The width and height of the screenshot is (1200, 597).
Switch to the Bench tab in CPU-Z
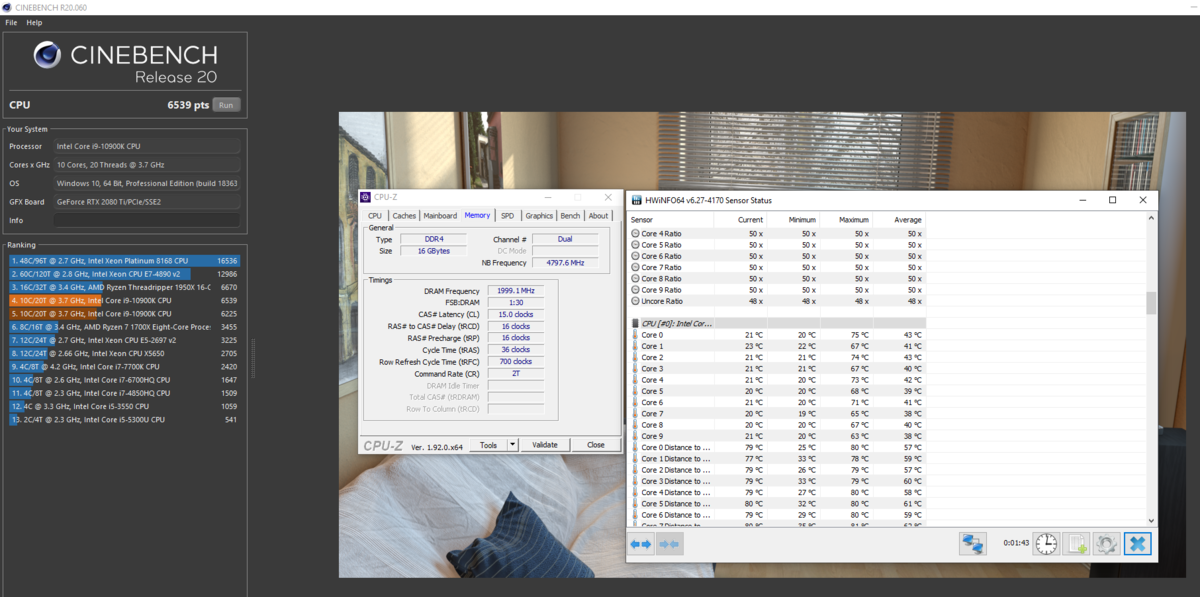click(x=570, y=216)
